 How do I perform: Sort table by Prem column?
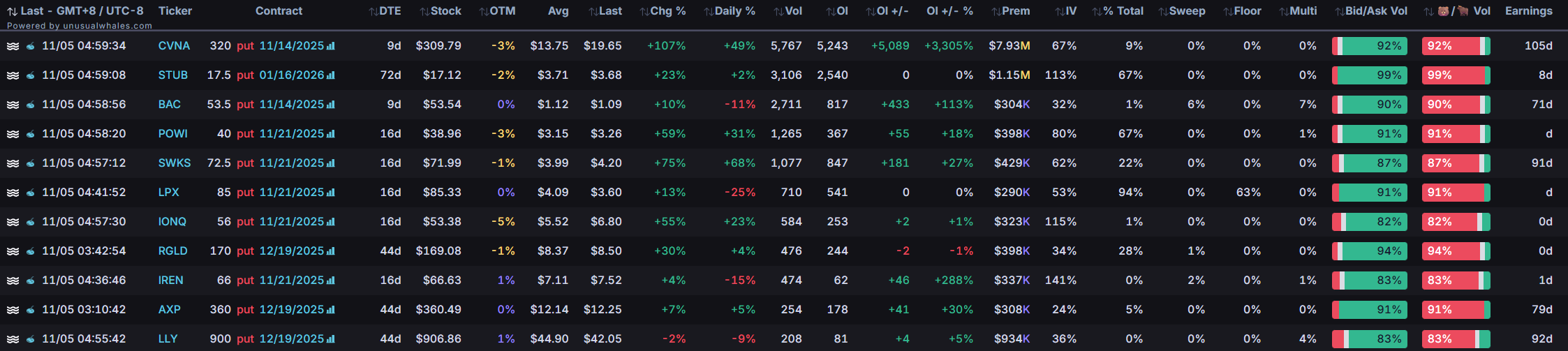point(1010,11)
